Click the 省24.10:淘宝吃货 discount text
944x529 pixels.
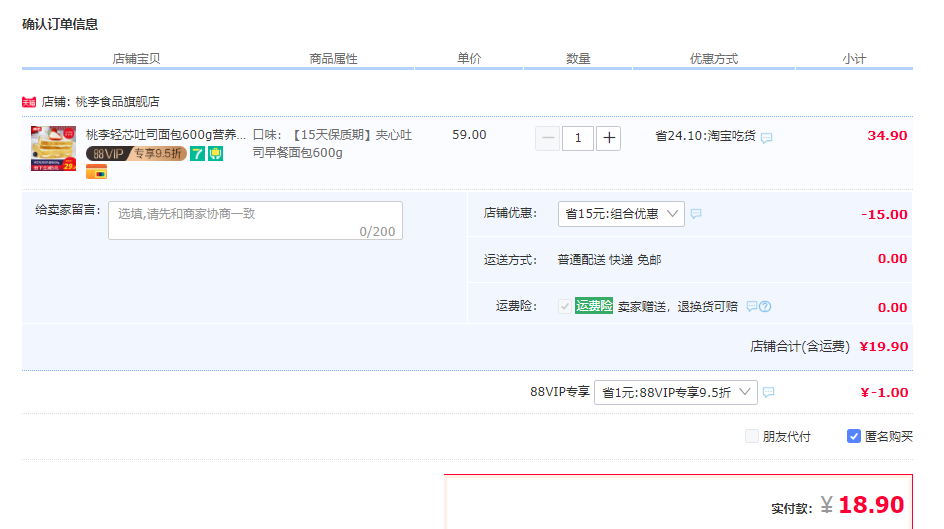click(x=705, y=136)
